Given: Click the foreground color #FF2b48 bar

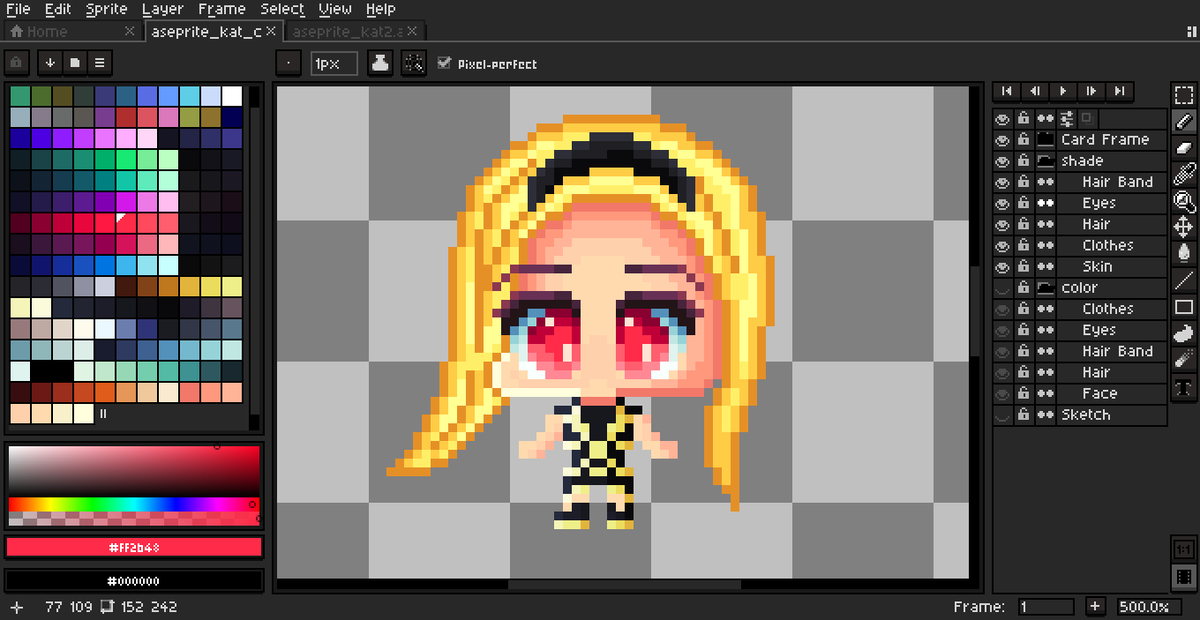Looking at the screenshot, I should (134, 547).
